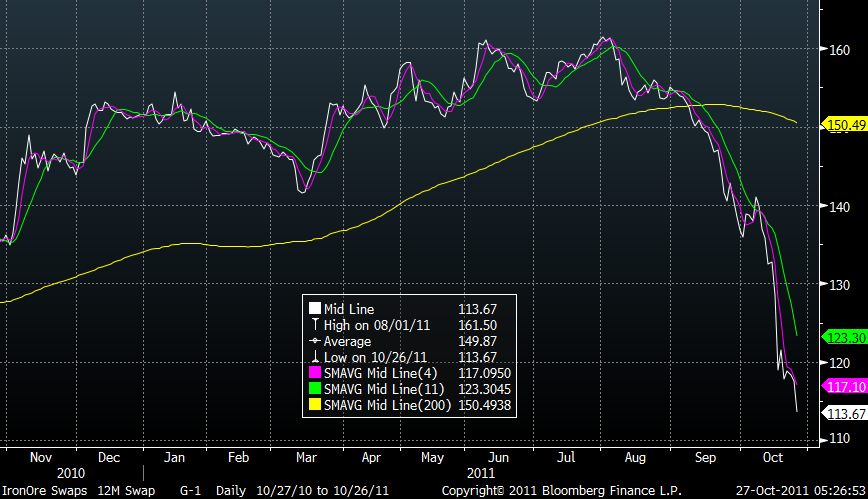
Task: Click the yellow SMAVG(200) legend swatch
Action: coord(313,405)
